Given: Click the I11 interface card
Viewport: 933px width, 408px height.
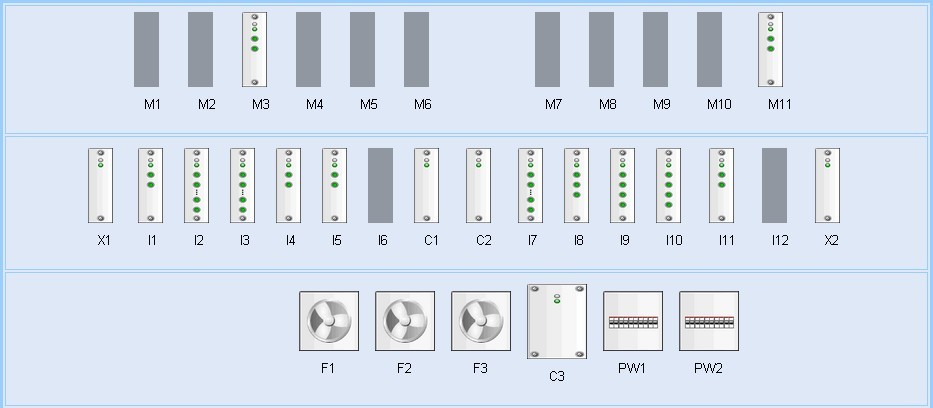Looking at the screenshot, I should tap(722, 186).
